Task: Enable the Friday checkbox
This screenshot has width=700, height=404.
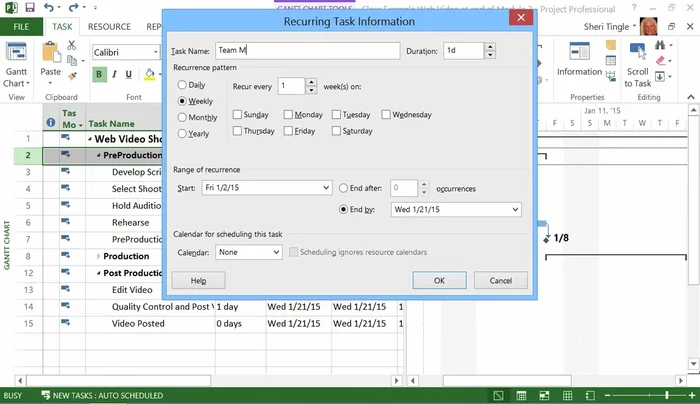Action: [x=288, y=131]
